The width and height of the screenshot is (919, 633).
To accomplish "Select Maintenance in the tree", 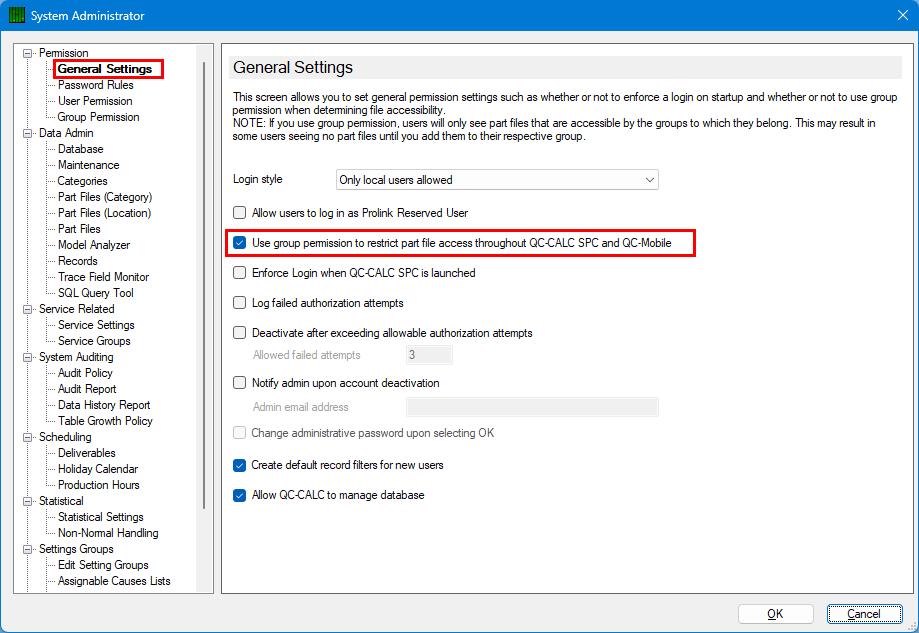I will coord(89,165).
